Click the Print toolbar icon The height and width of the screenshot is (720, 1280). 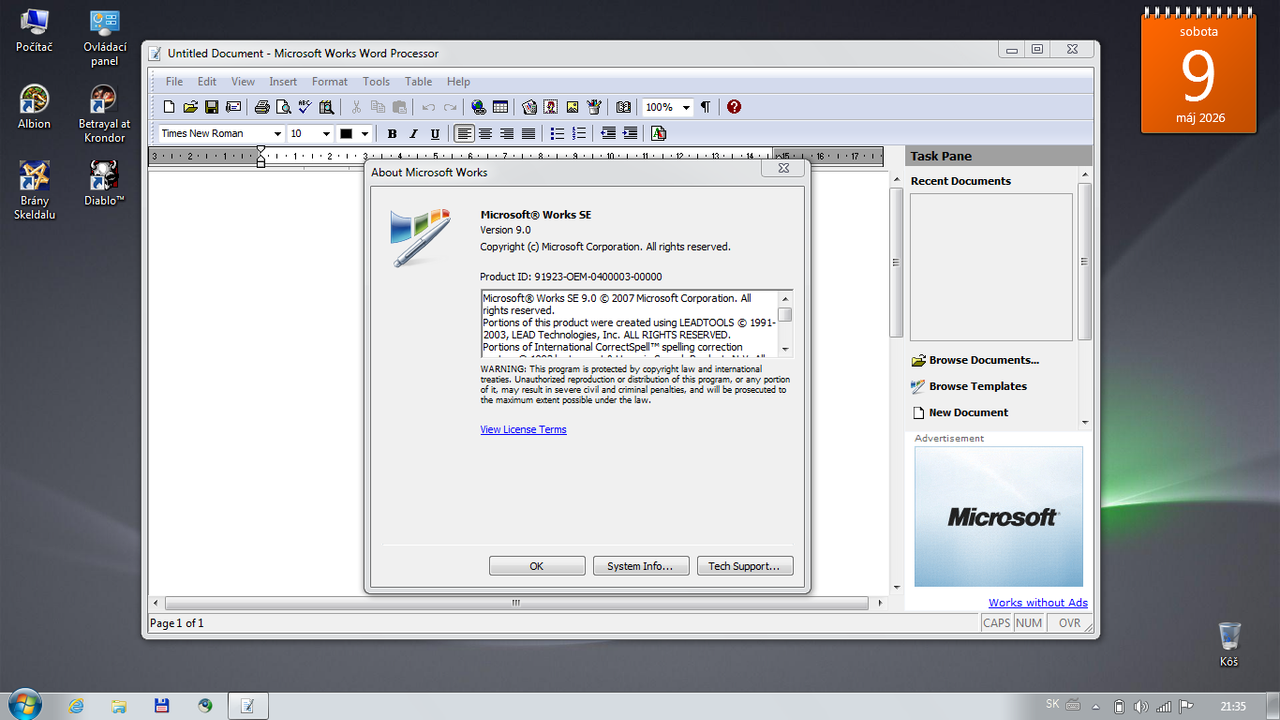(x=262, y=107)
